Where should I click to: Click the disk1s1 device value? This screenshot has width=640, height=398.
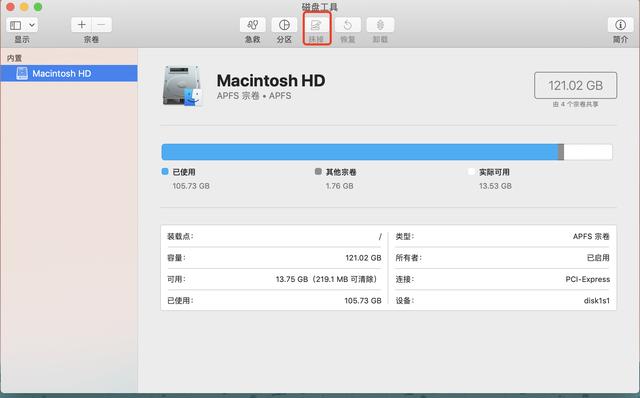coord(597,301)
